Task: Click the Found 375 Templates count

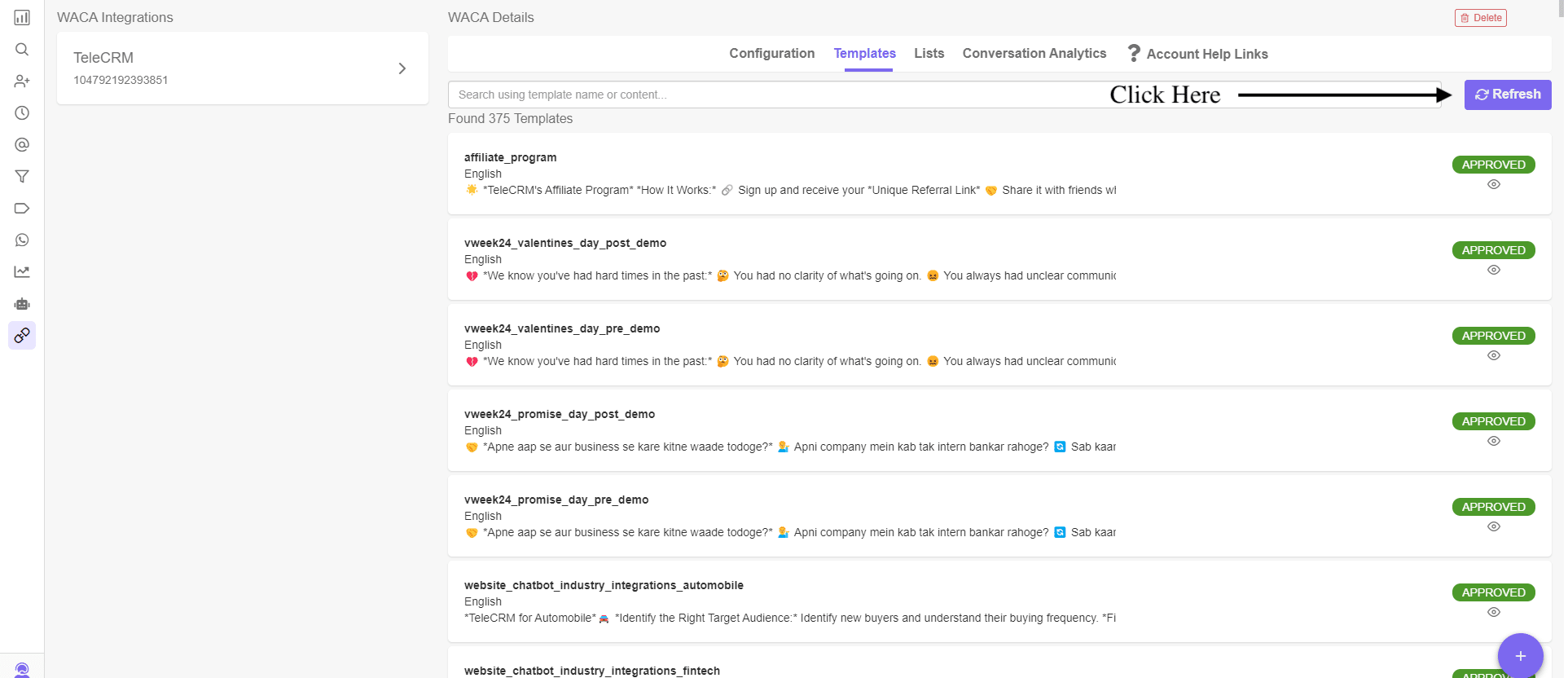Action: pyautogui.click(x=510, y=118)
